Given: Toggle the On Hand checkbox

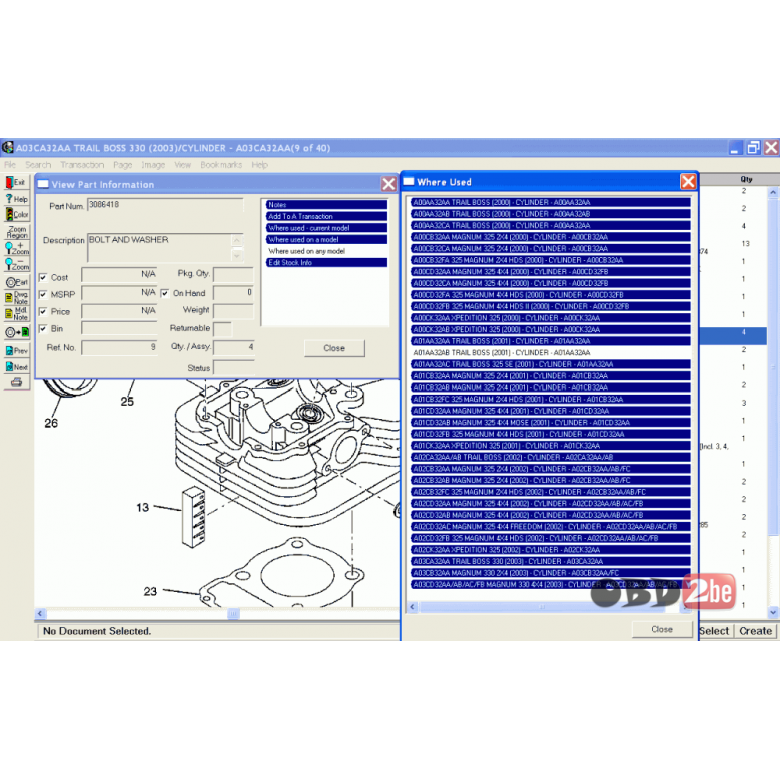Looking at the screenshot, I should click(165, 293).
